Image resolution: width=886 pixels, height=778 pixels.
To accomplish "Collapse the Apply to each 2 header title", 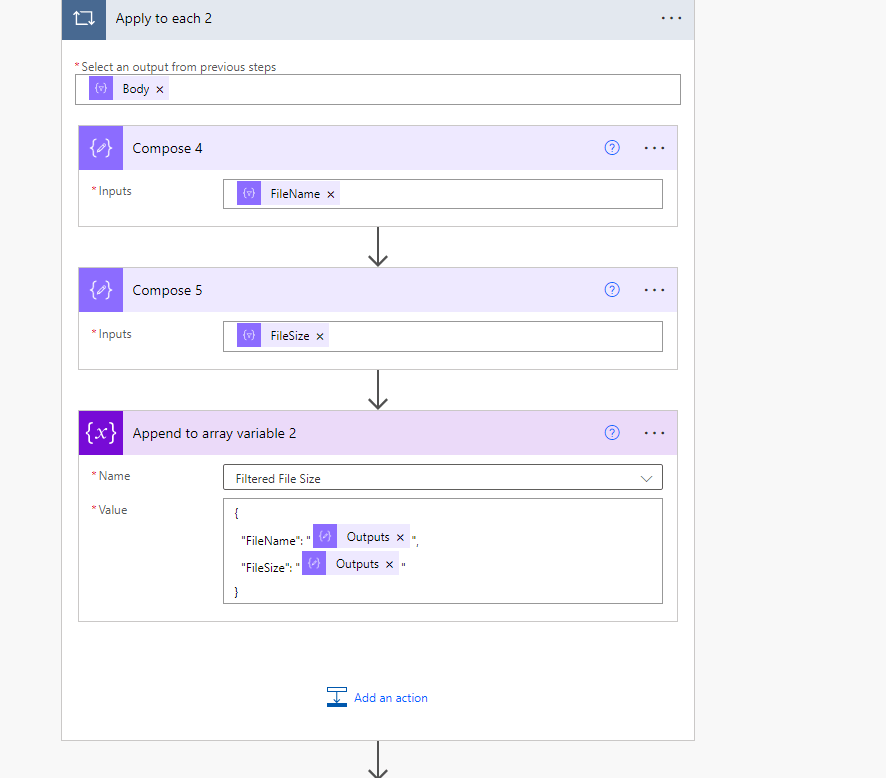I will (x=164, y=19).
